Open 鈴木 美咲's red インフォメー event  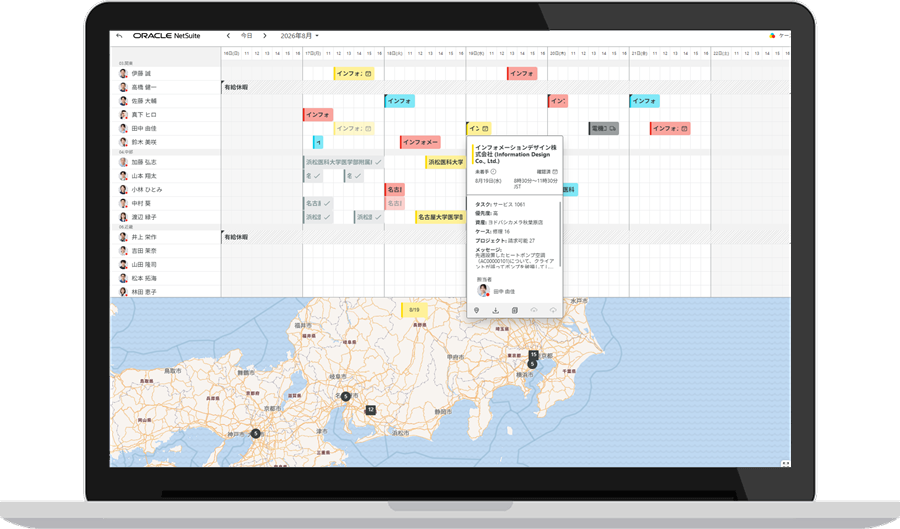420,142
